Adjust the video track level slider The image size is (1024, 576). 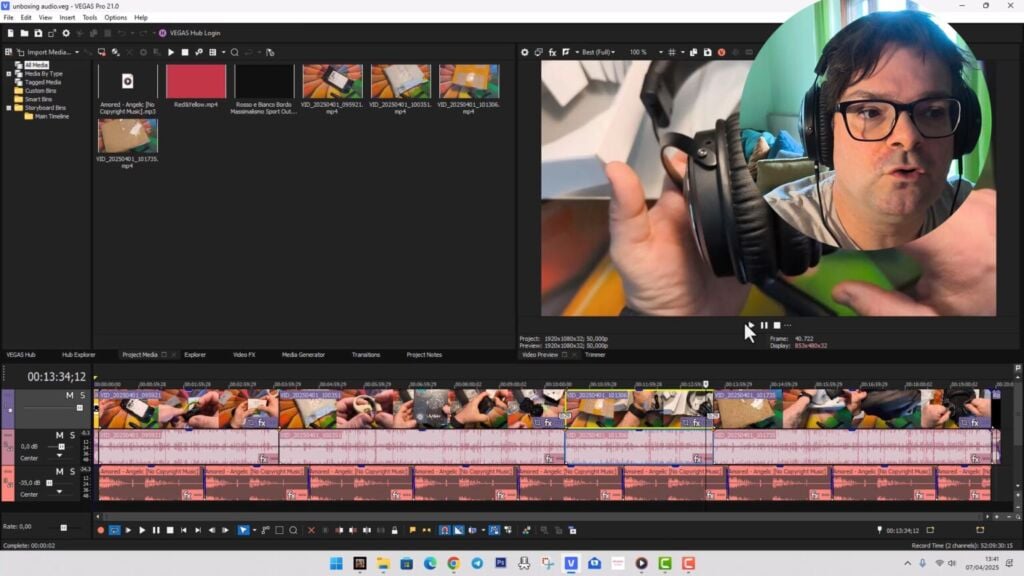[80, 408]
